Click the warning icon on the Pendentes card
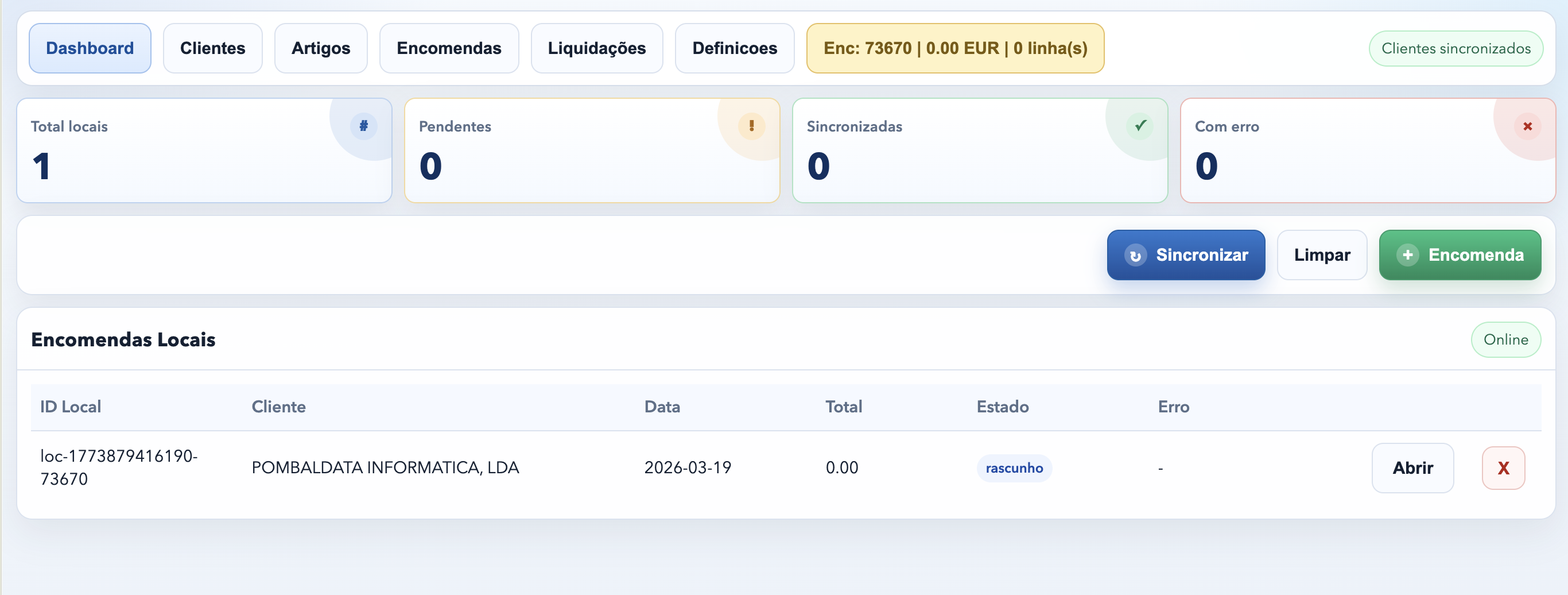Image resolution: width=1568 pixels, height=595 pixels. (x=751, y=127)
